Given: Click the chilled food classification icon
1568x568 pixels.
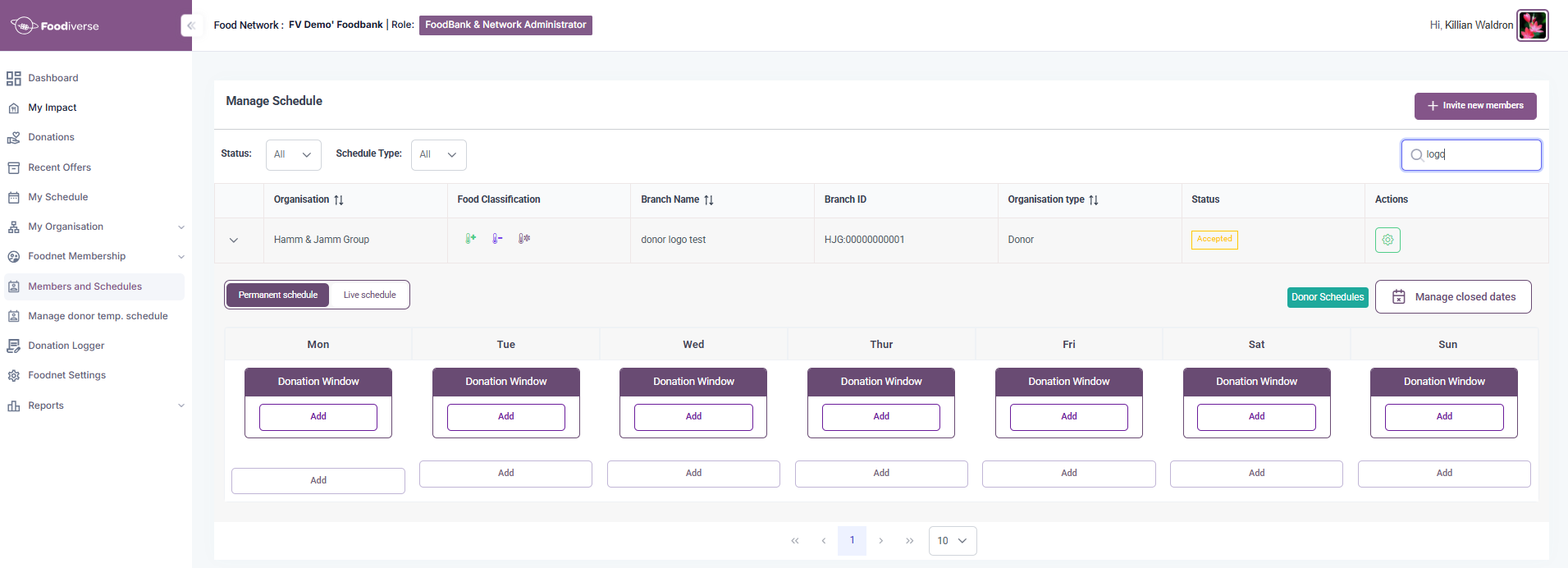Looking at the screenshot, I should pyautogui.click(x=497, y=239).
